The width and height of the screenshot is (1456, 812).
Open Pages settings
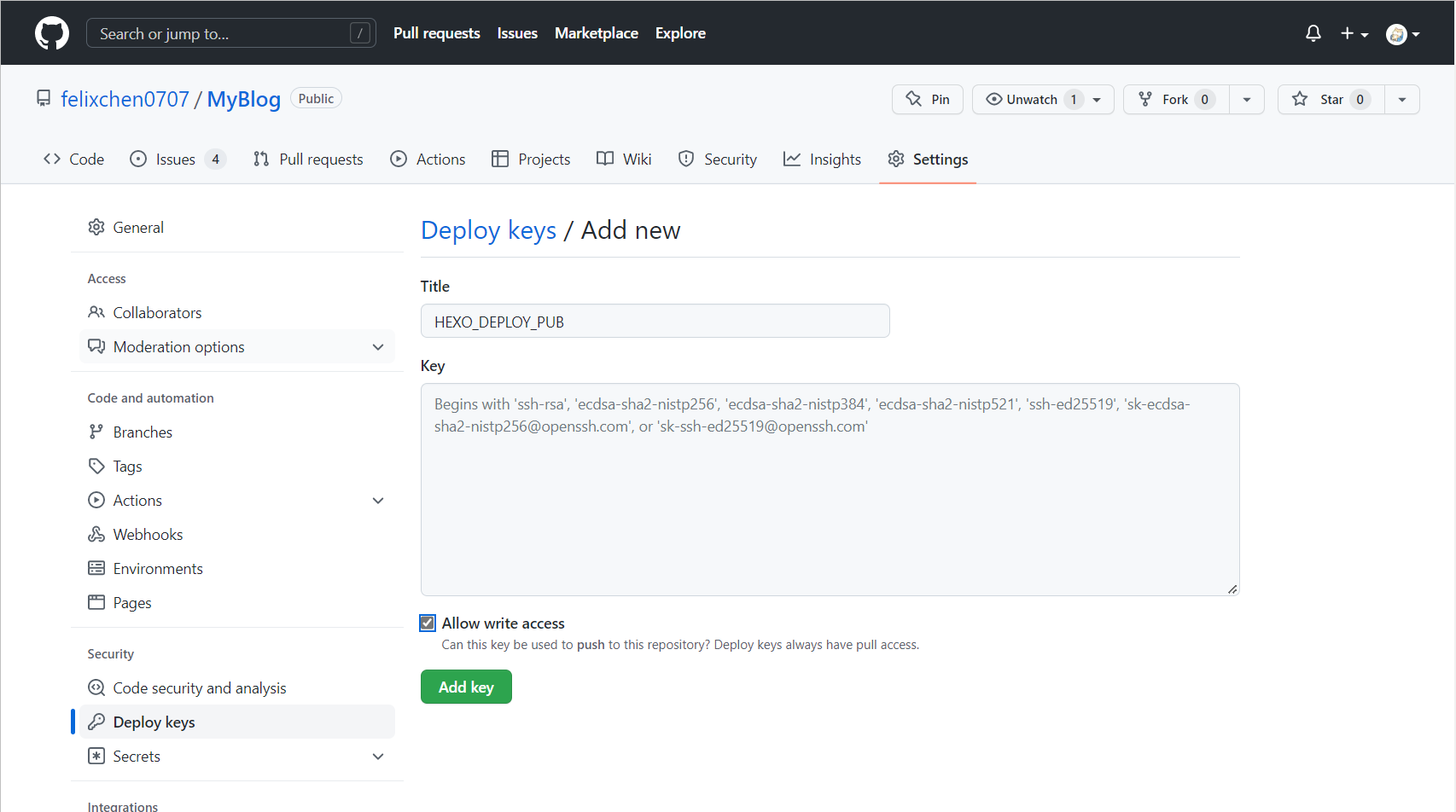pos(237,603)
